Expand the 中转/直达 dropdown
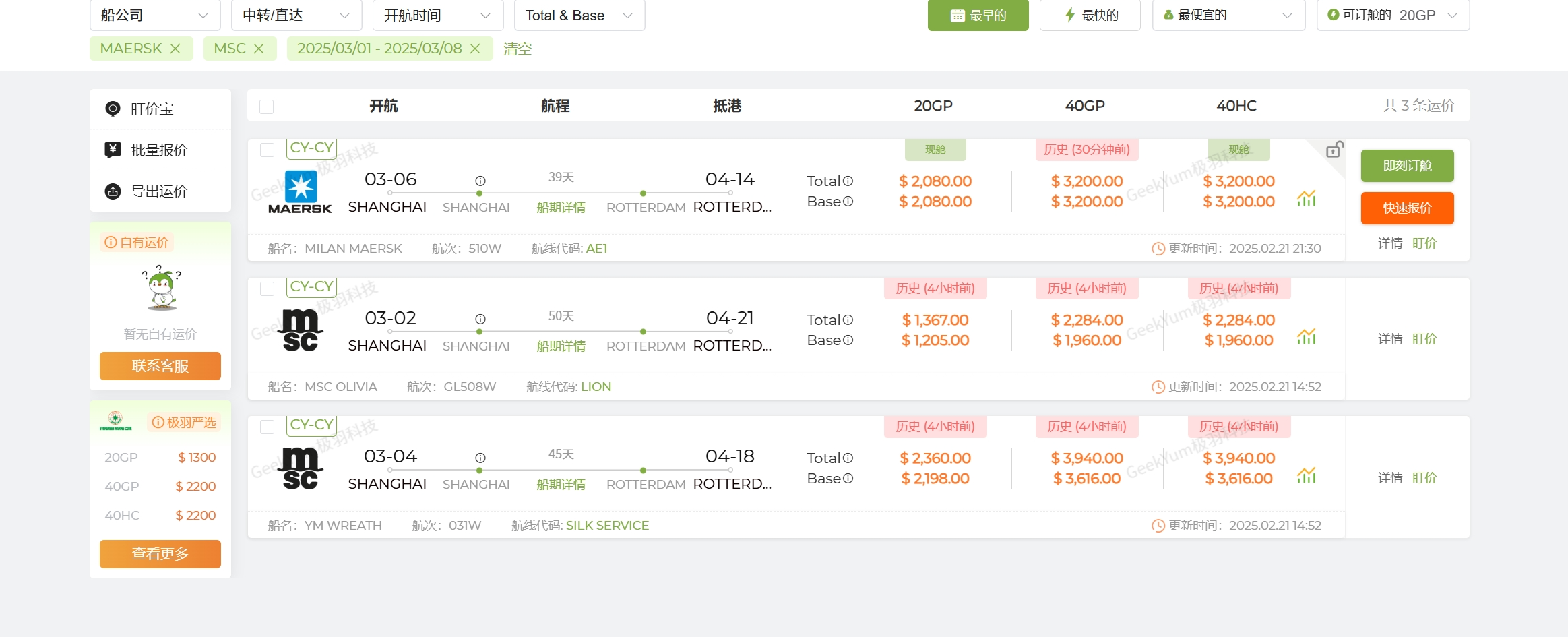The image size is (1568, 637). tap(296, 15)
